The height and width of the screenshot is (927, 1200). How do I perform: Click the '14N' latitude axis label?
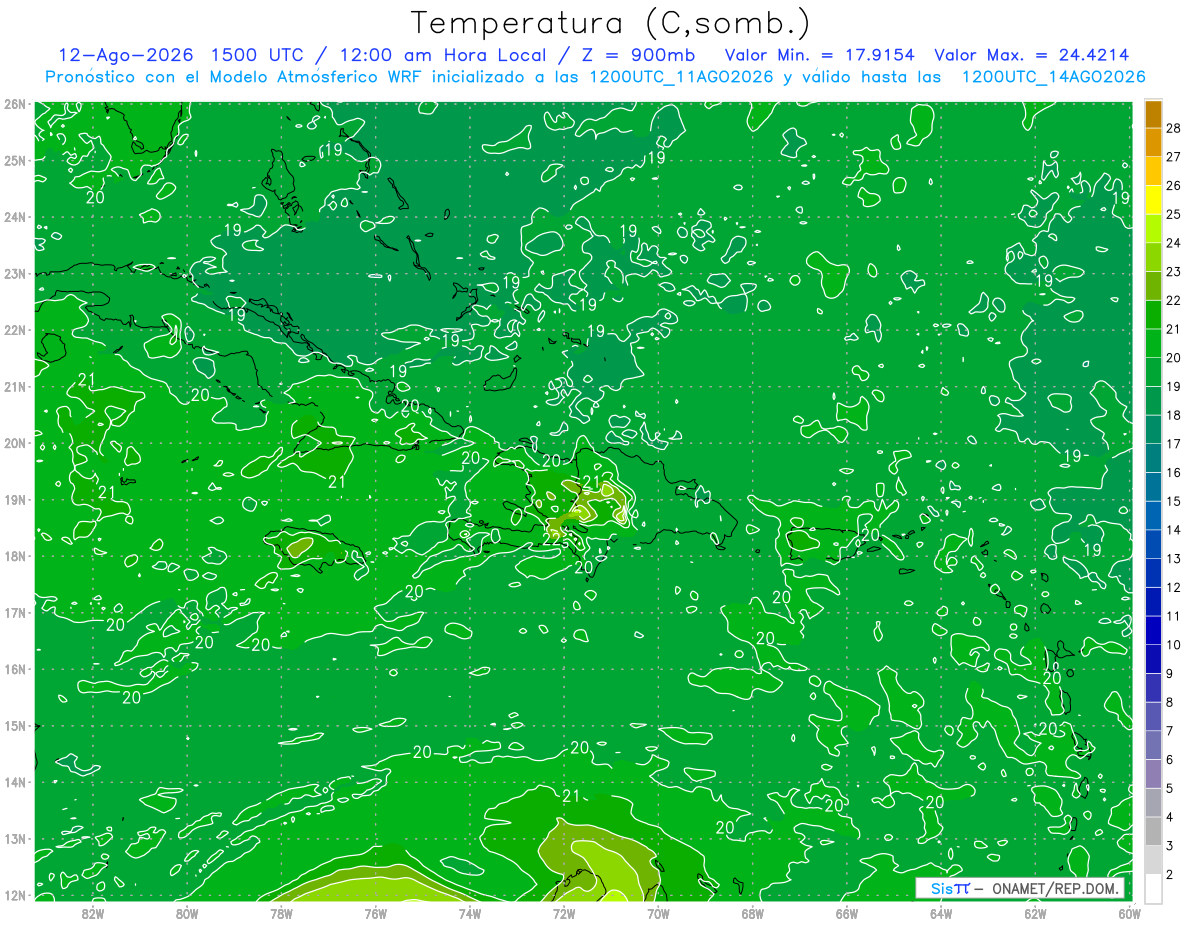[14, 782]
